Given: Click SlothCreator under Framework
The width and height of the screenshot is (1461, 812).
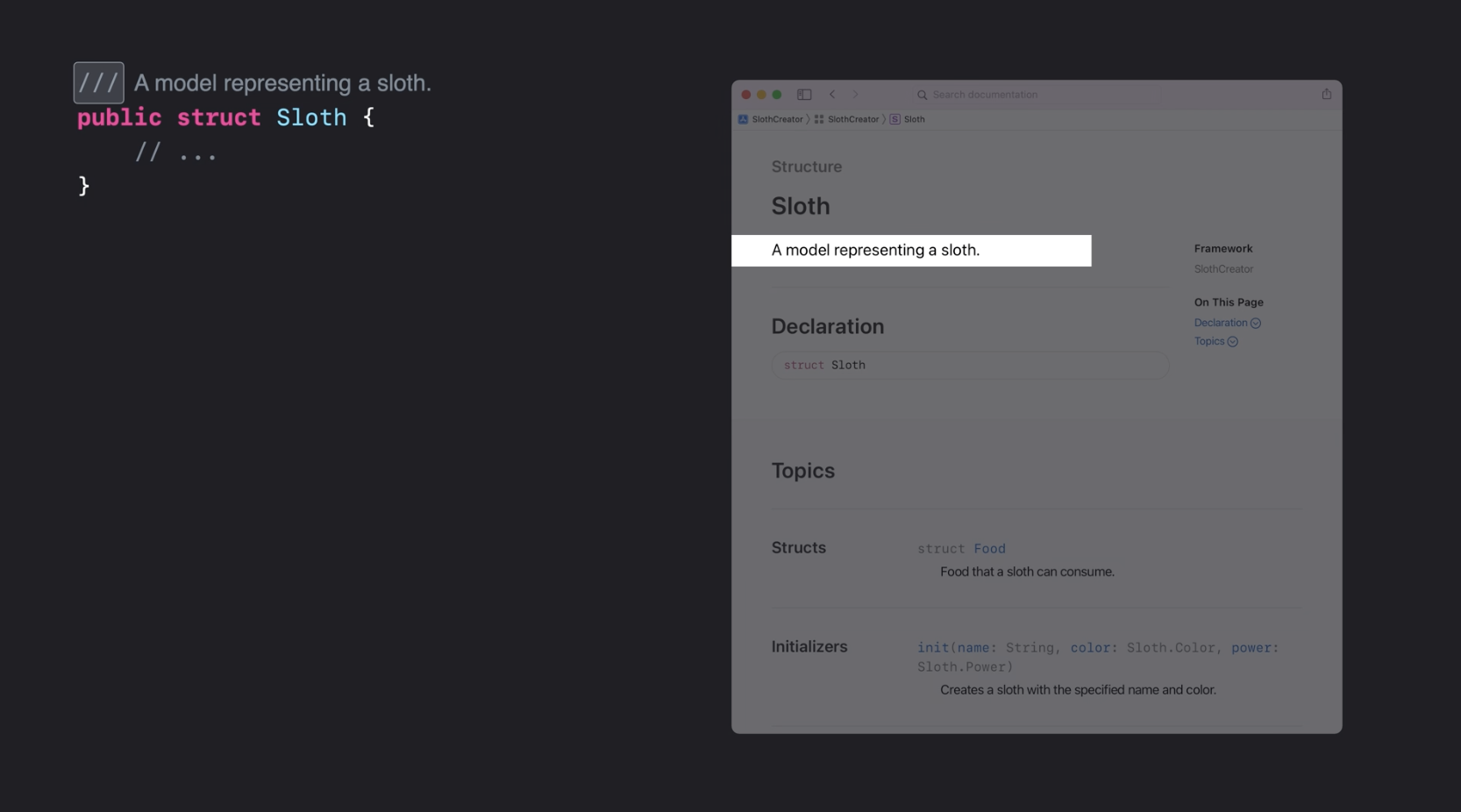Looking at the screenshot, I should [x=1223, y=269].
